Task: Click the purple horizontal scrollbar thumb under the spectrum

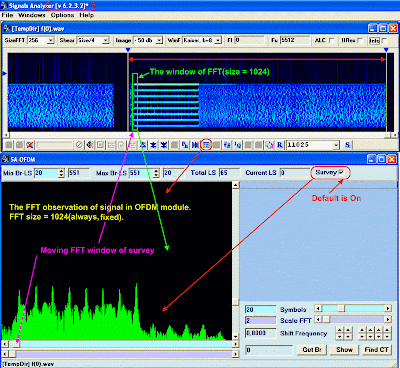Action: (x=12, y=354)
